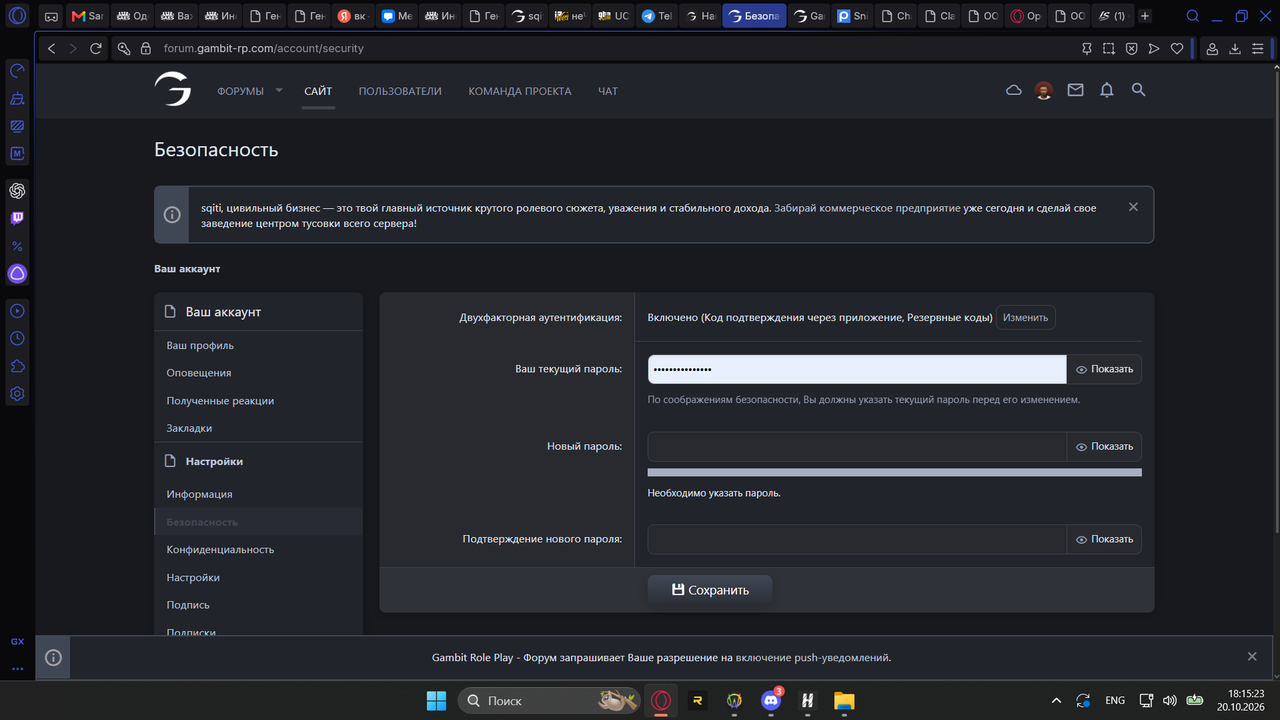Image resolution: width=1280 pixels, height=720 pixels.
Task: Open the GX Cleaner broom icon
Action: tap(17, 99)
